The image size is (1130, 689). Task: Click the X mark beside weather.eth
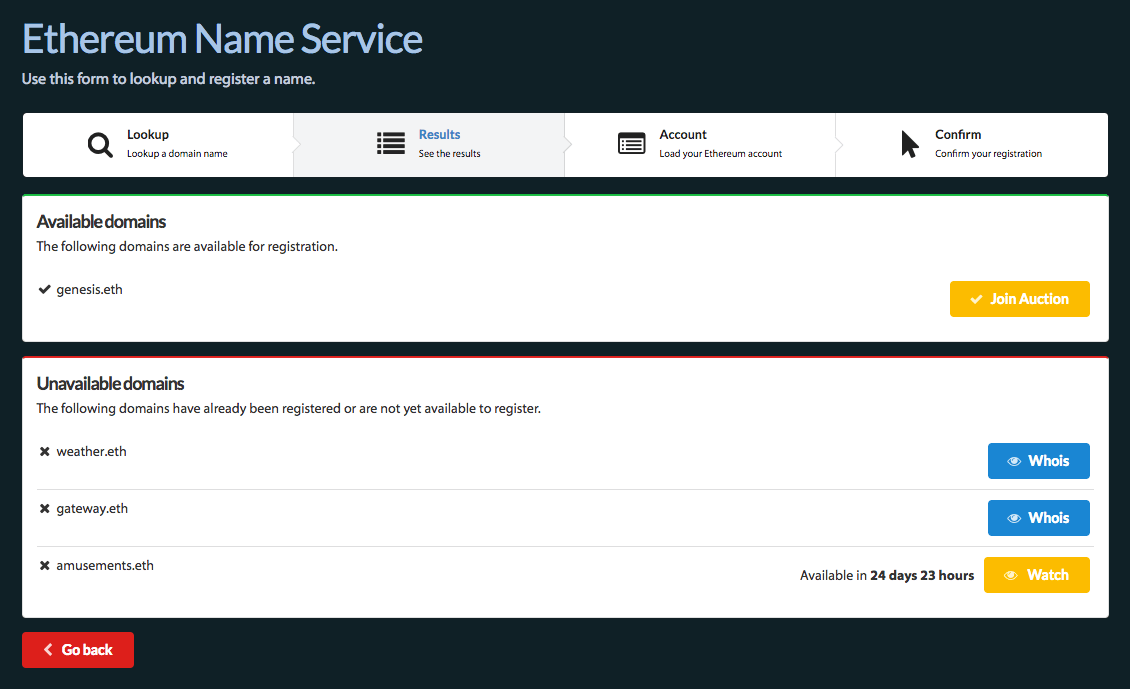[45, 452]
